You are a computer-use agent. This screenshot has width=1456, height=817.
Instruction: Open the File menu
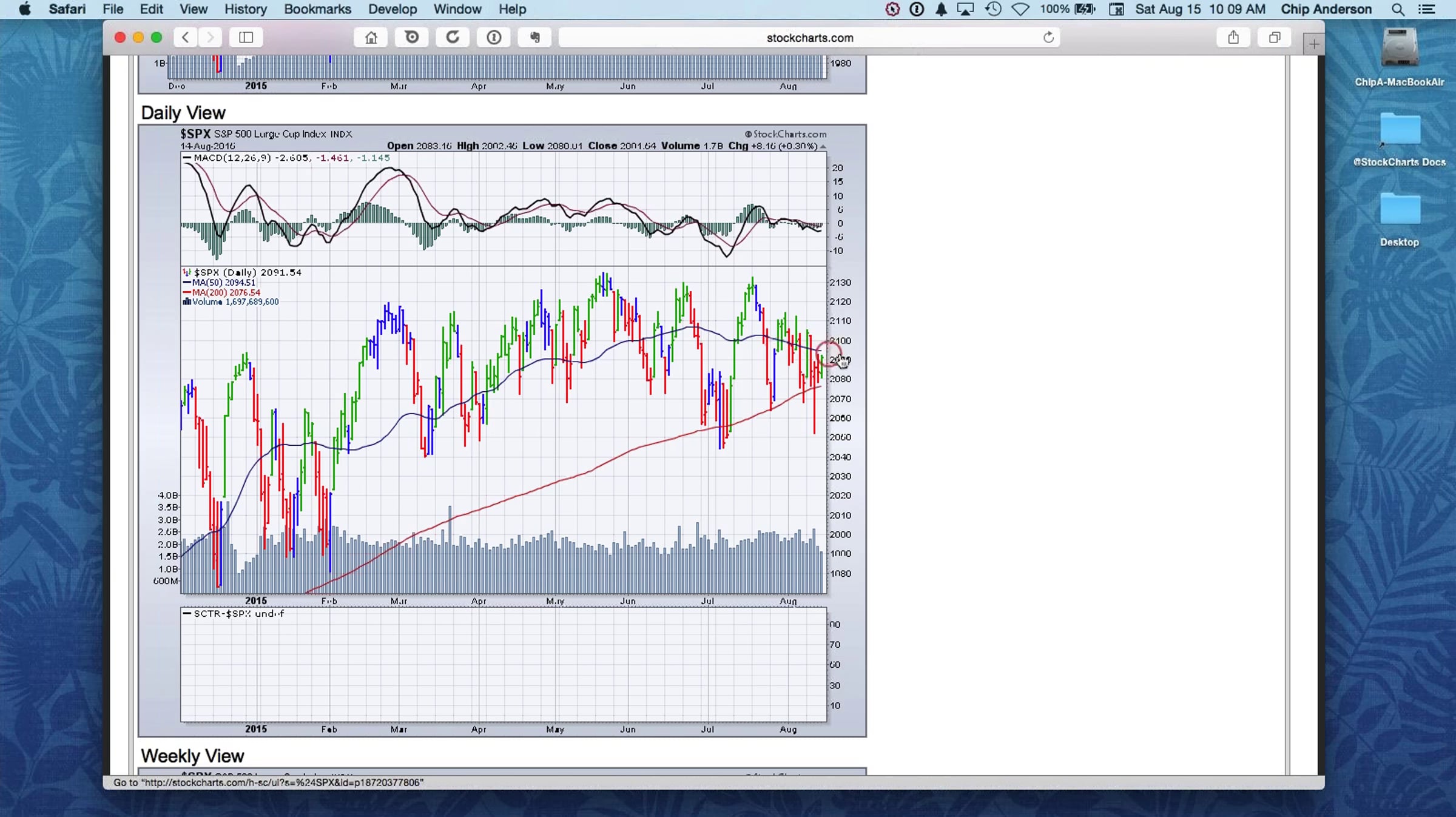click(x=113, y=9)
